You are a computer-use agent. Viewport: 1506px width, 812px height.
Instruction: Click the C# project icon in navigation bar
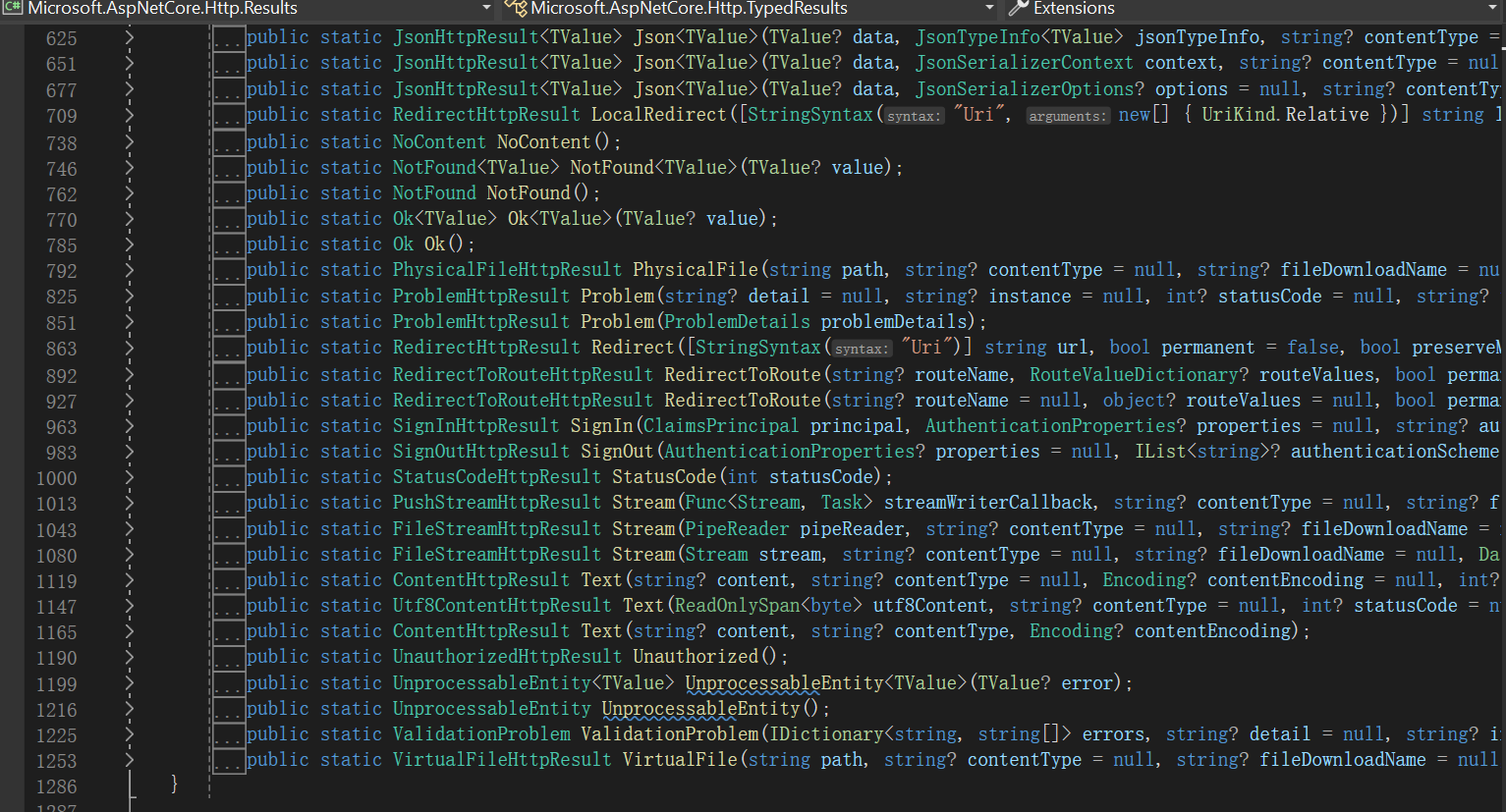(x=12, y=8)
